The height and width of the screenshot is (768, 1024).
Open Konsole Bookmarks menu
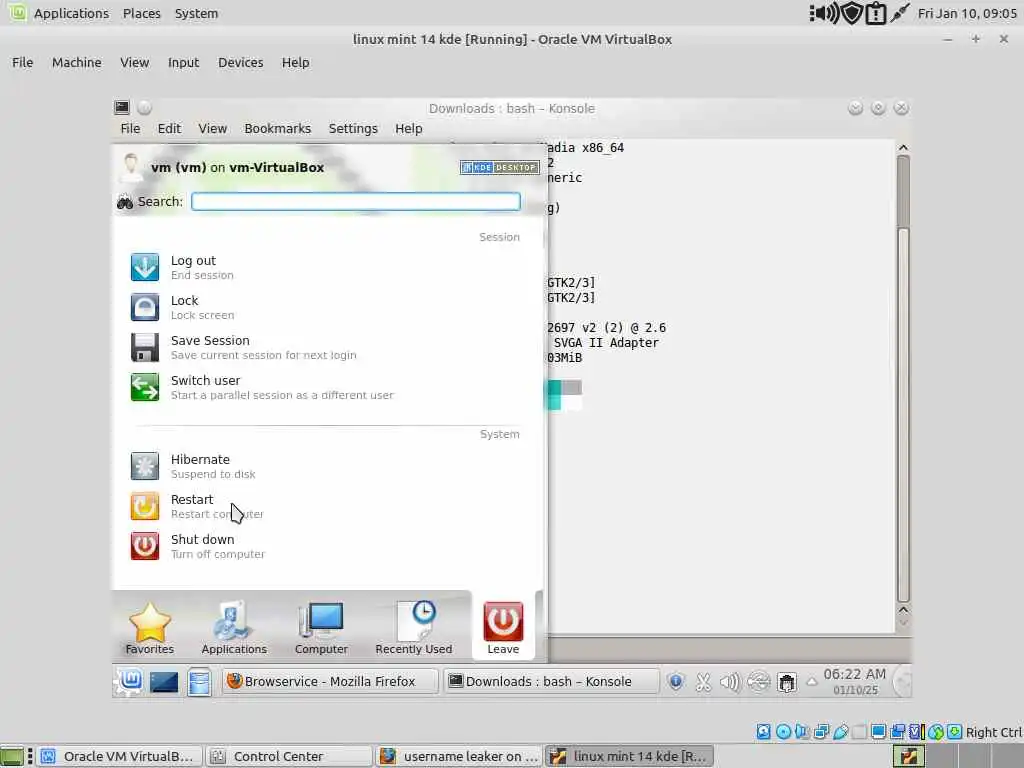278,129
